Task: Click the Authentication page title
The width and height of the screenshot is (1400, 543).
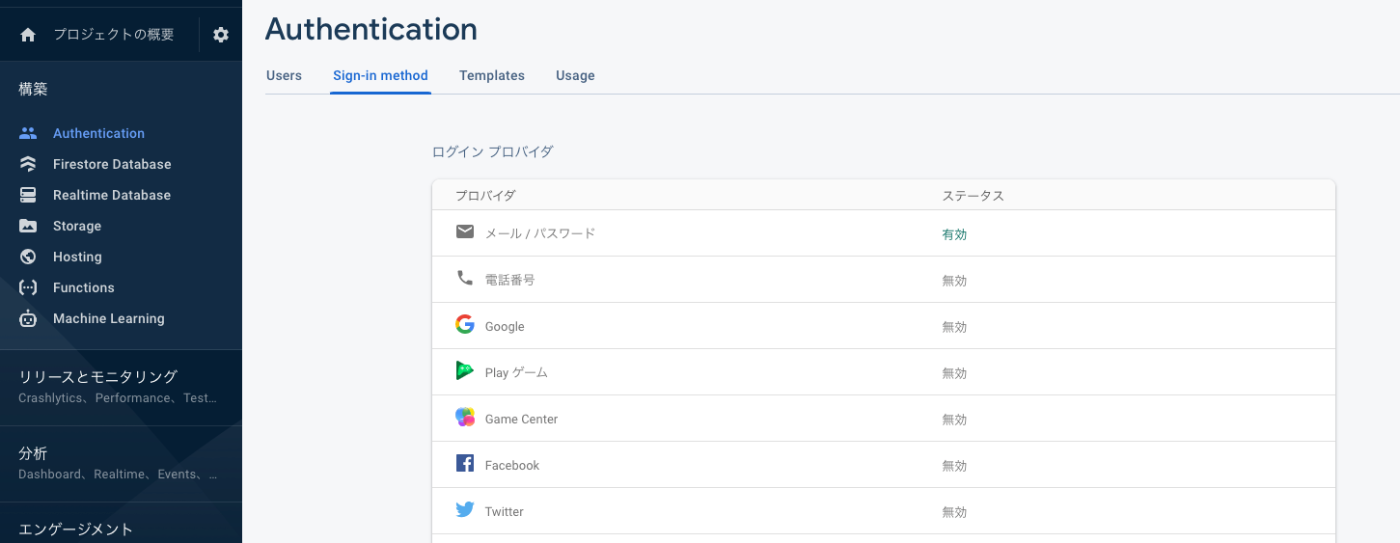Action: point(371,29)
